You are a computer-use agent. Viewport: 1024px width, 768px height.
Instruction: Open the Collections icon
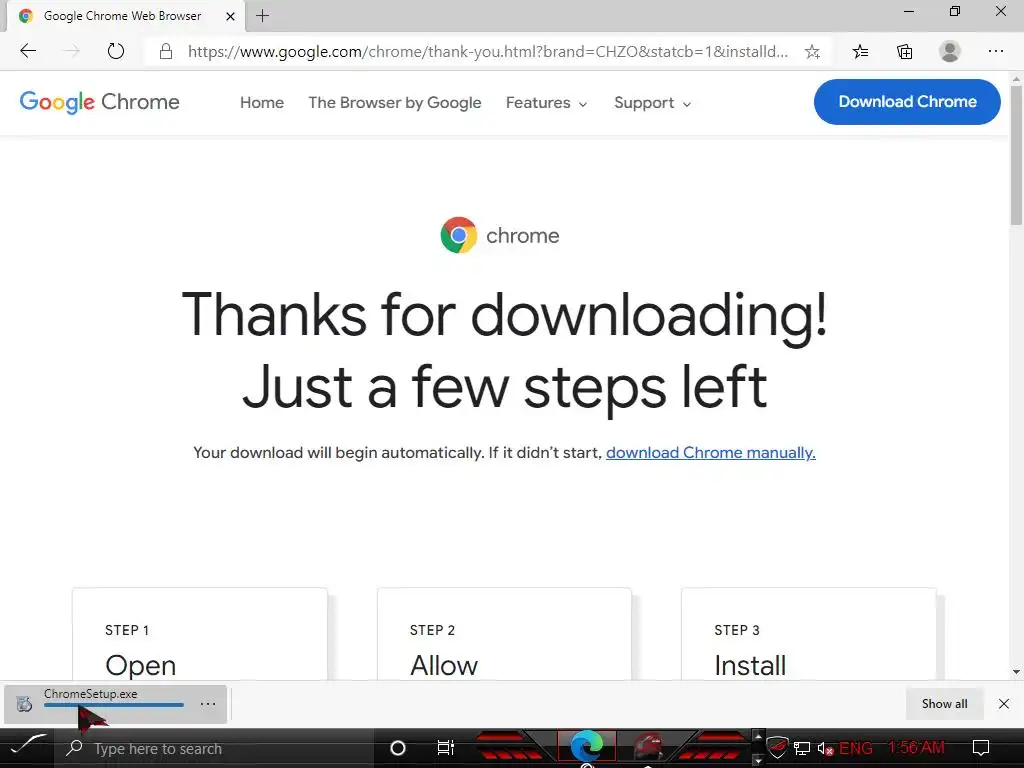904,52
